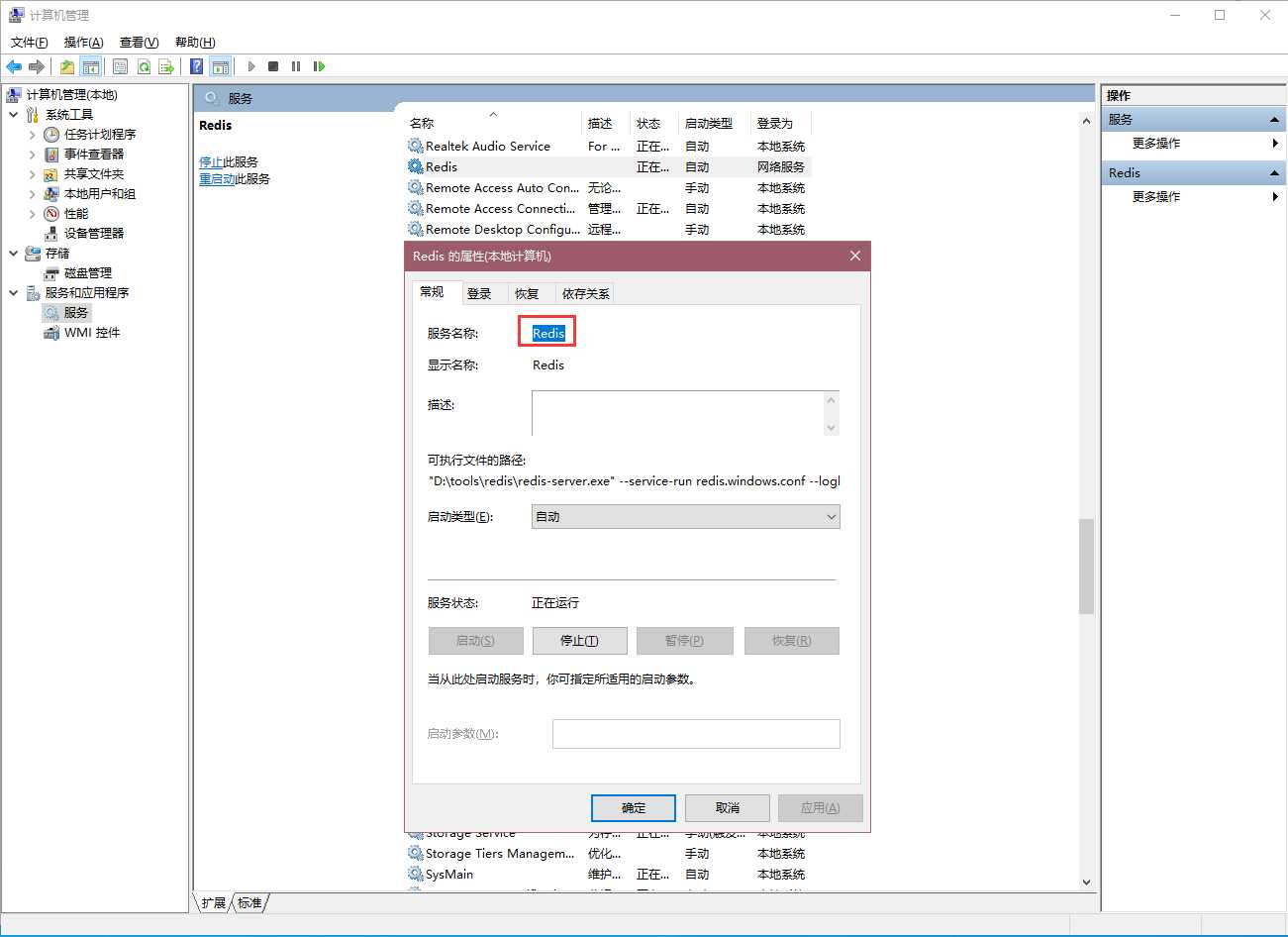Open the 操作(A) menu
The height and width of the screenshot is (937, 1288).
83,42
